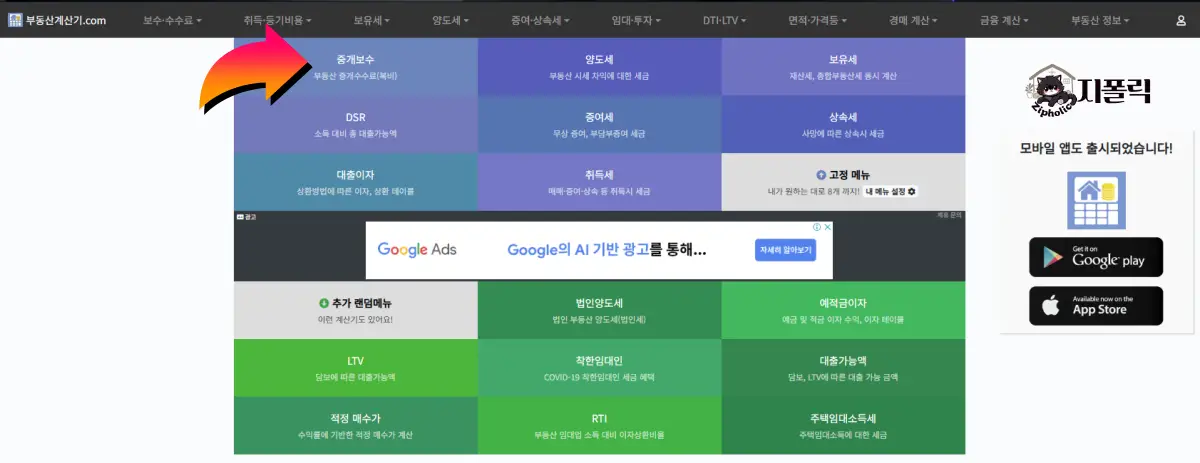The height and width of the screenshot is (463, 1200).
Task: Click the 추가 랜덤메뉴 tile
Action: 355,310
